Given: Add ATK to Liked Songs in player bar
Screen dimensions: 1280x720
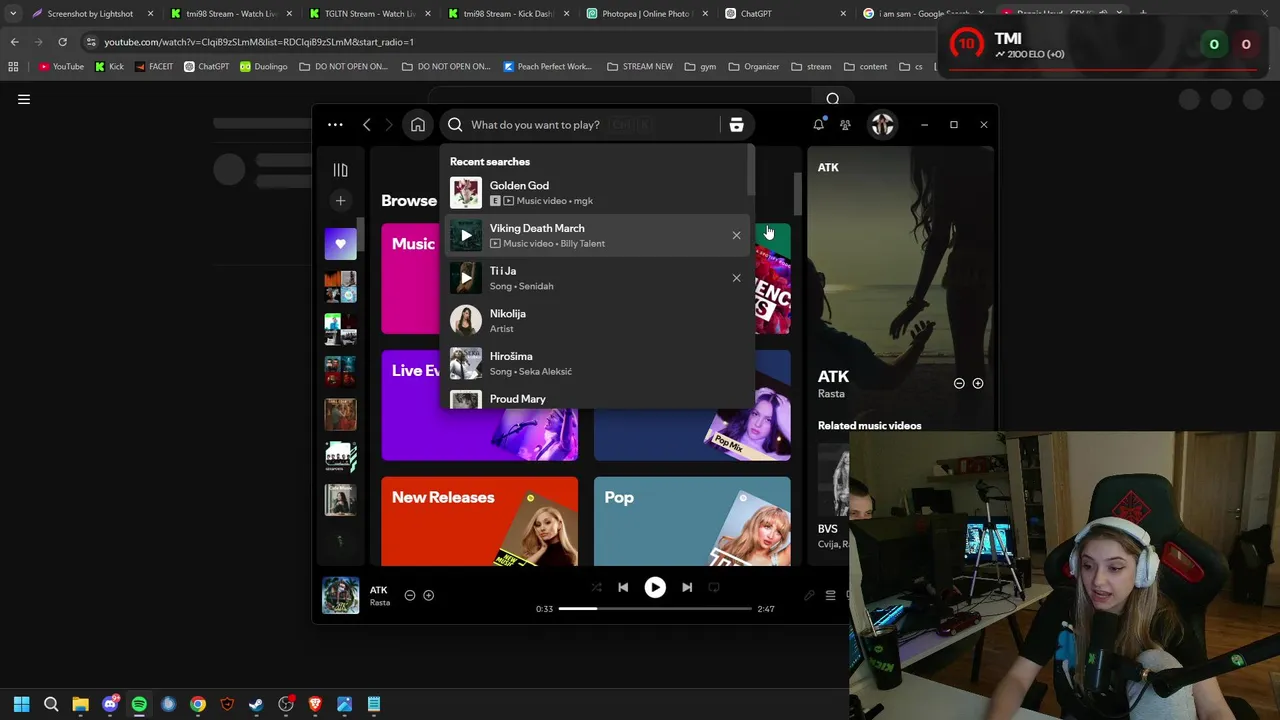Looking at the screenshot, I should pos(428,595).
